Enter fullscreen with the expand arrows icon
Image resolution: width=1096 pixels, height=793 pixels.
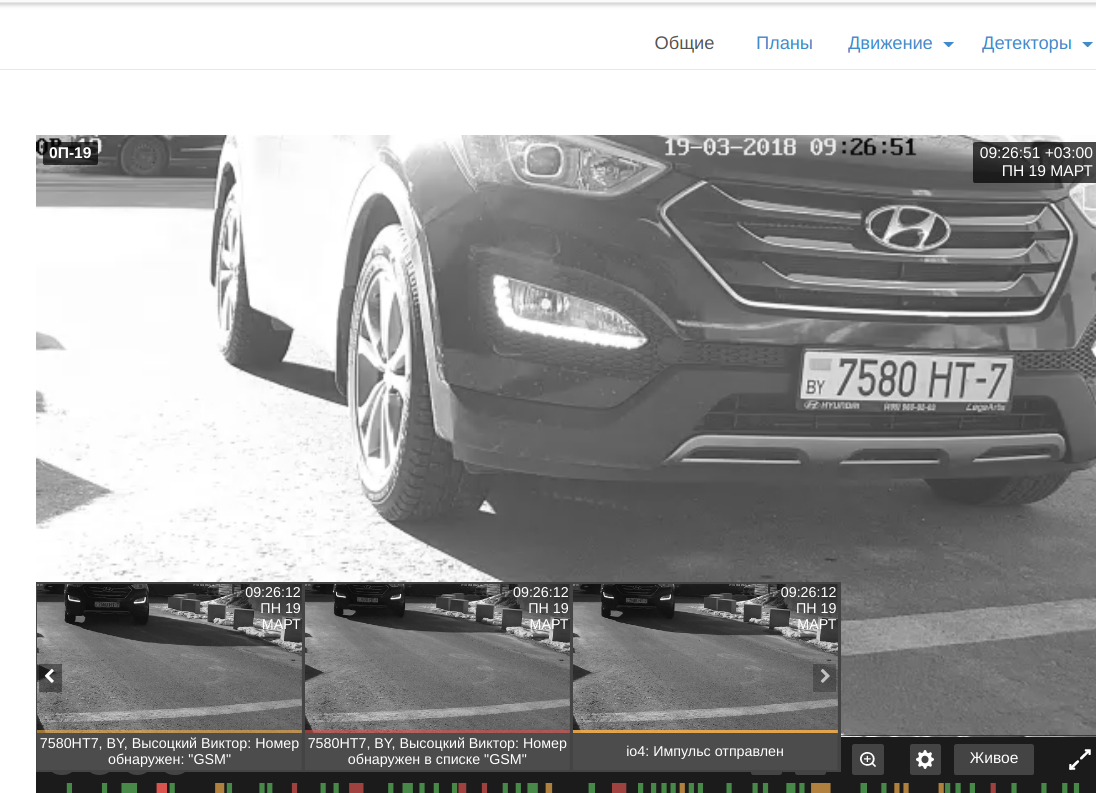(1079, 760)
